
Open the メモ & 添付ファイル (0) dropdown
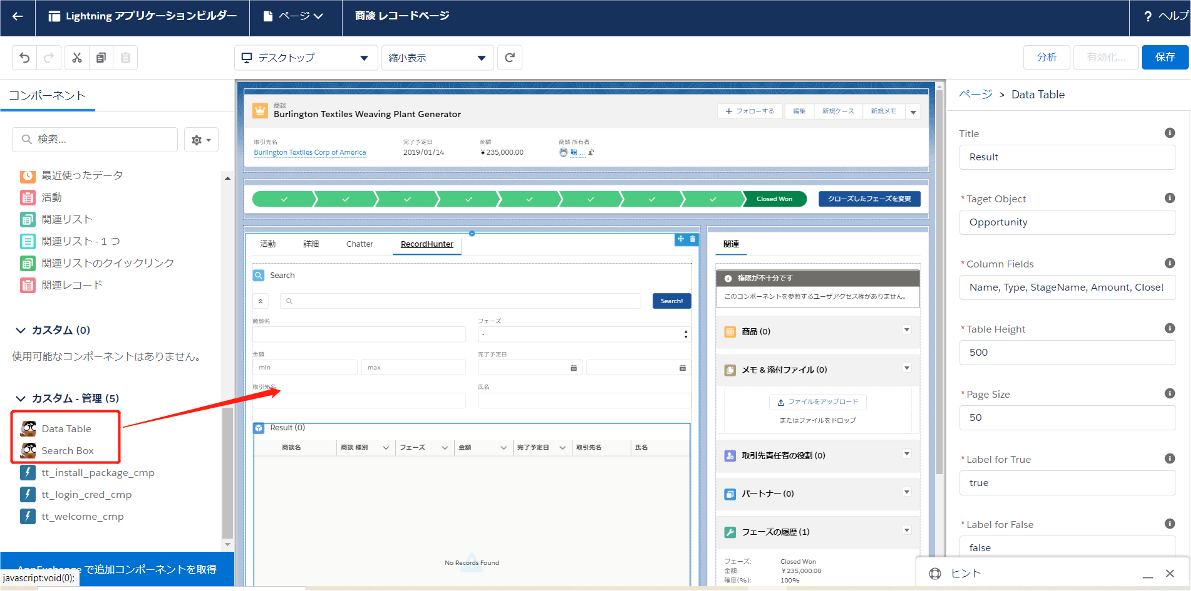tap(906, 368)
